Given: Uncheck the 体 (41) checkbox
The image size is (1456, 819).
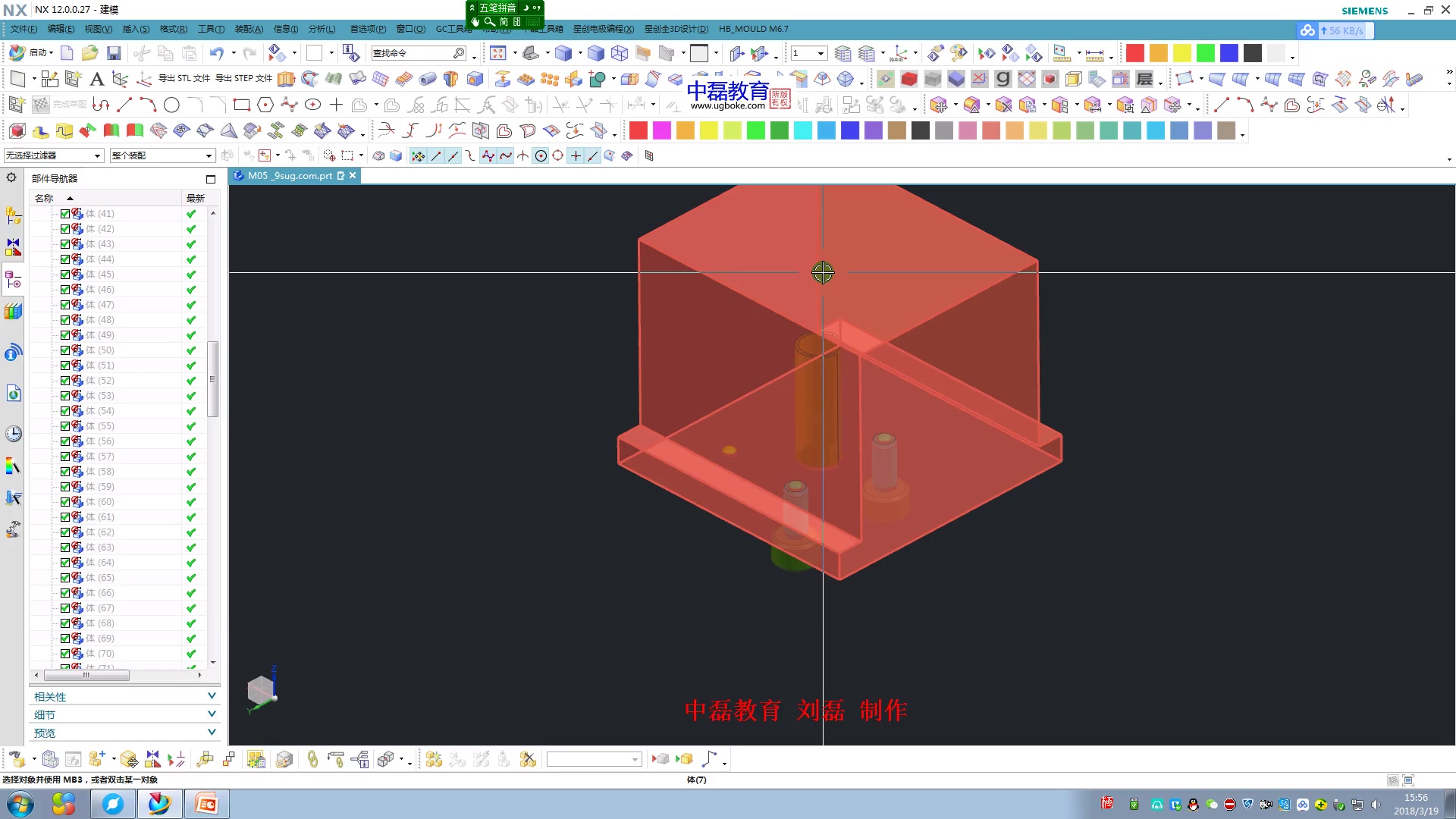Looking at the screenshot, I should coord(65,214).
